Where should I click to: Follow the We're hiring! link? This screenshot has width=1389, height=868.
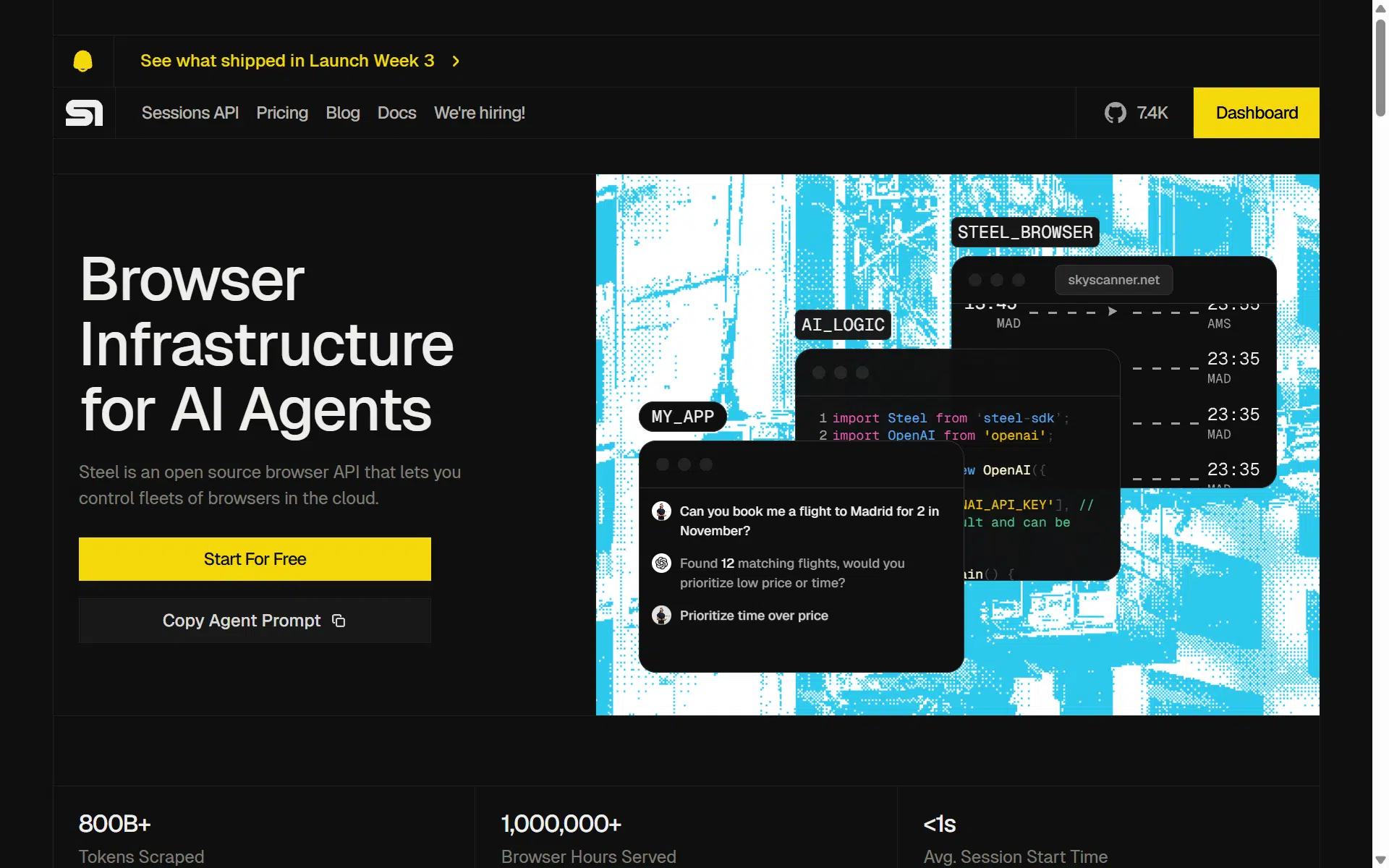pos(480,113)
